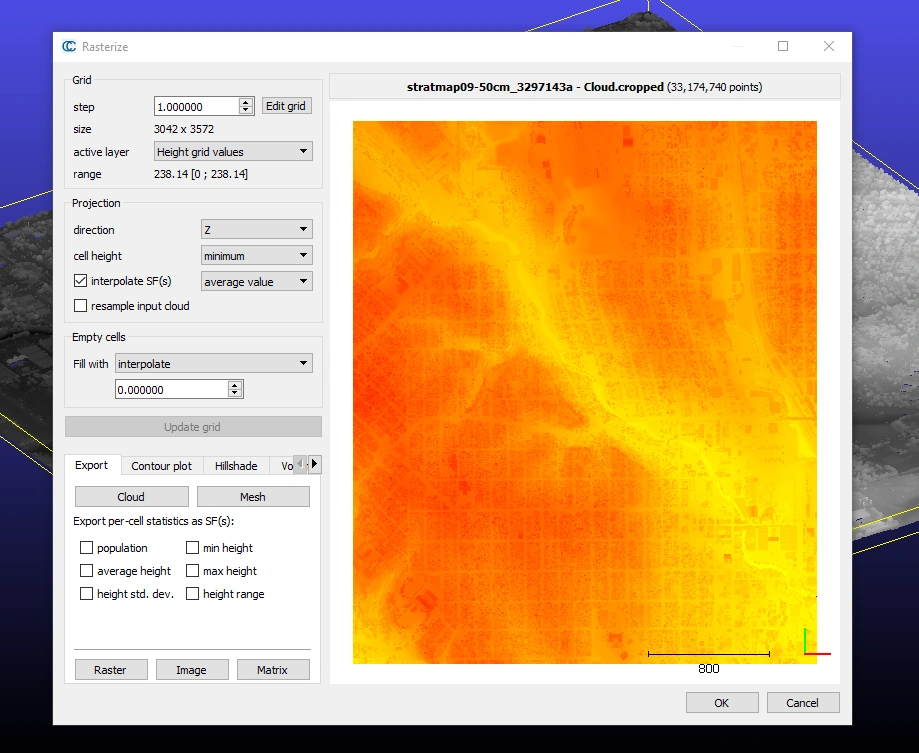Cancel the Rasterize dialog
Screen dimensions: 919x753
[x=803, y=703]
